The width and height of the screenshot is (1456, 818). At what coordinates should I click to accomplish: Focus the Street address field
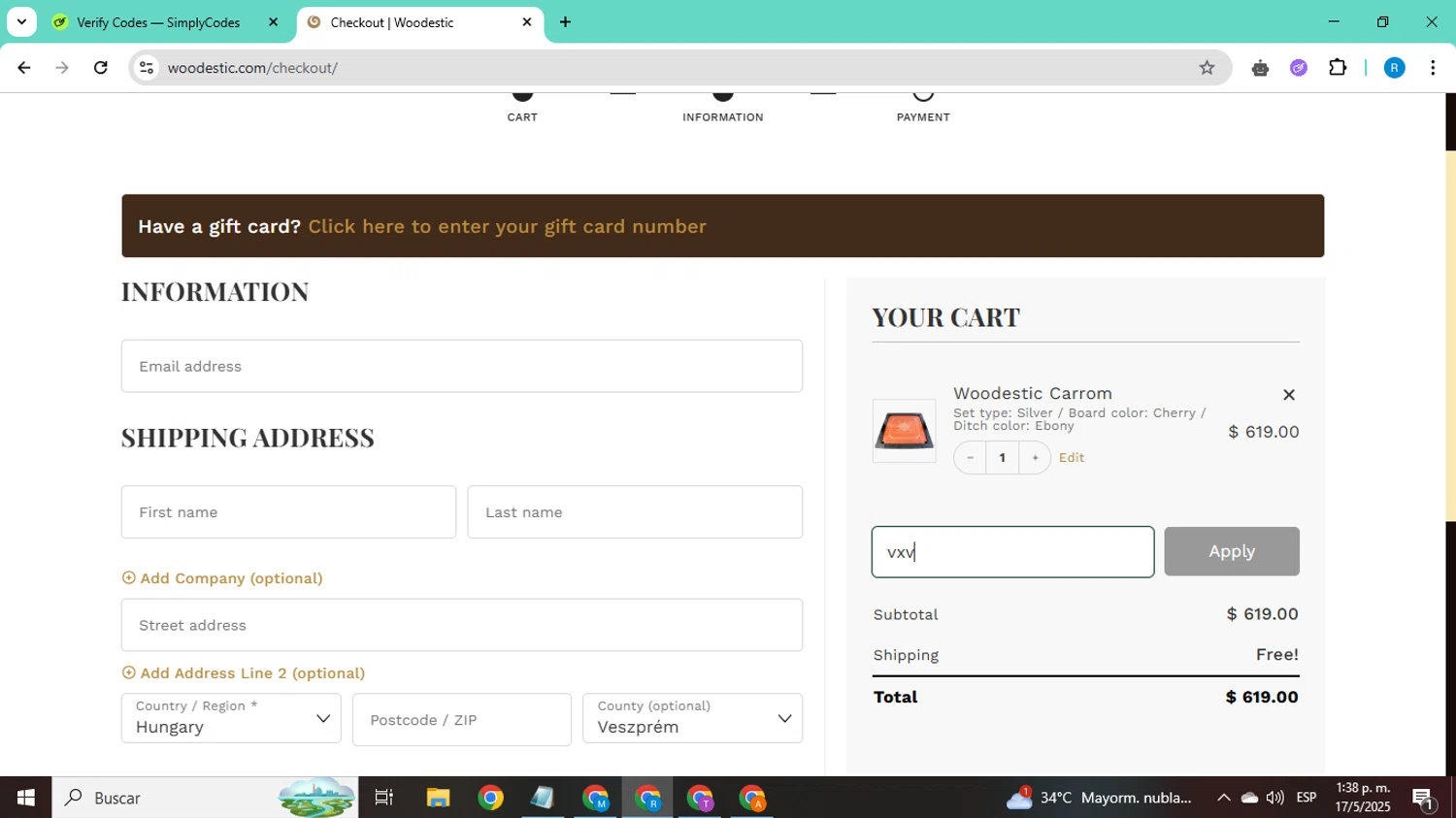coord(462,625)
